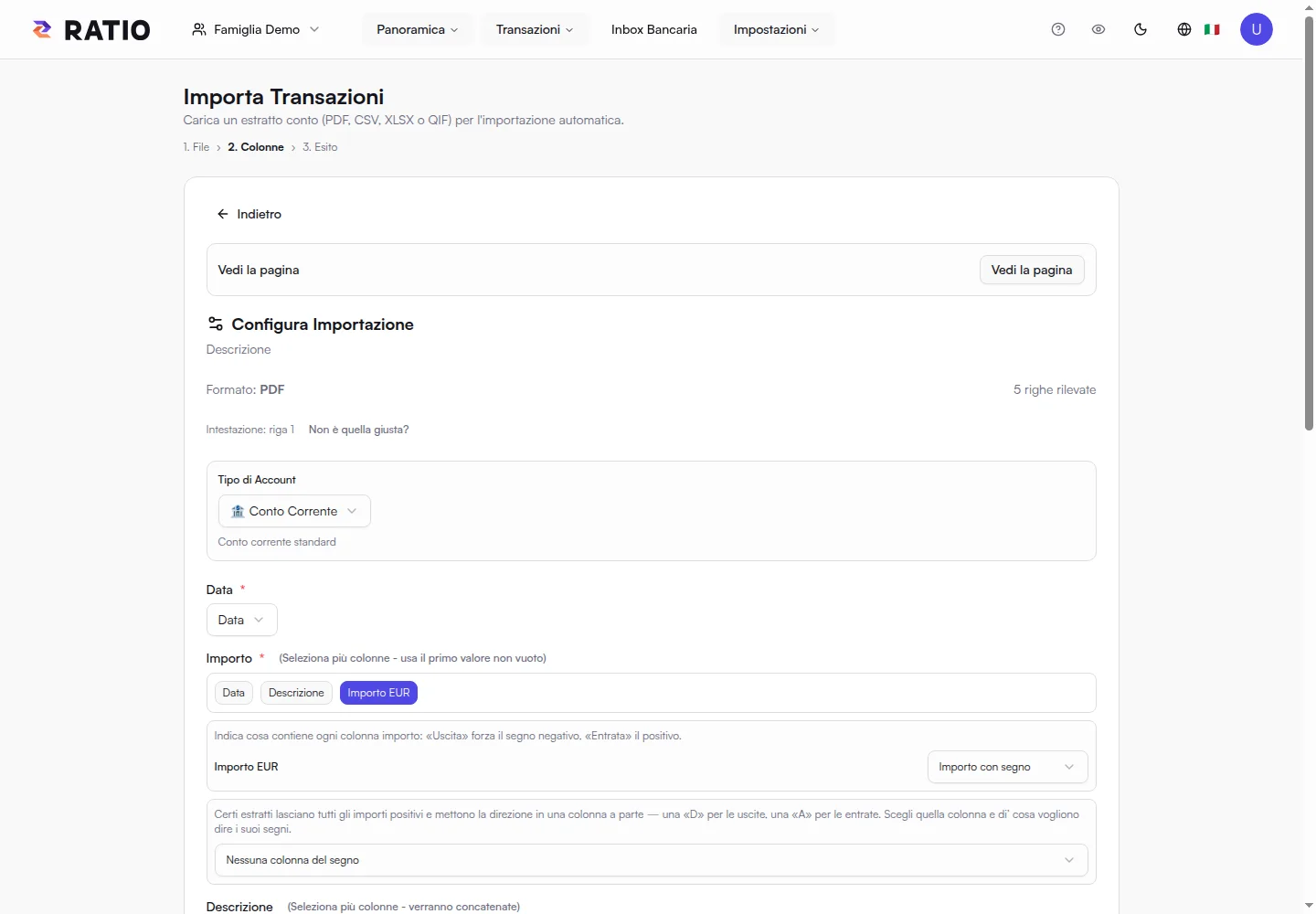Expand Nessuna colonna del segno dropdown
The height and width of the screenshot is (914, 1316).
coord(651,860)
